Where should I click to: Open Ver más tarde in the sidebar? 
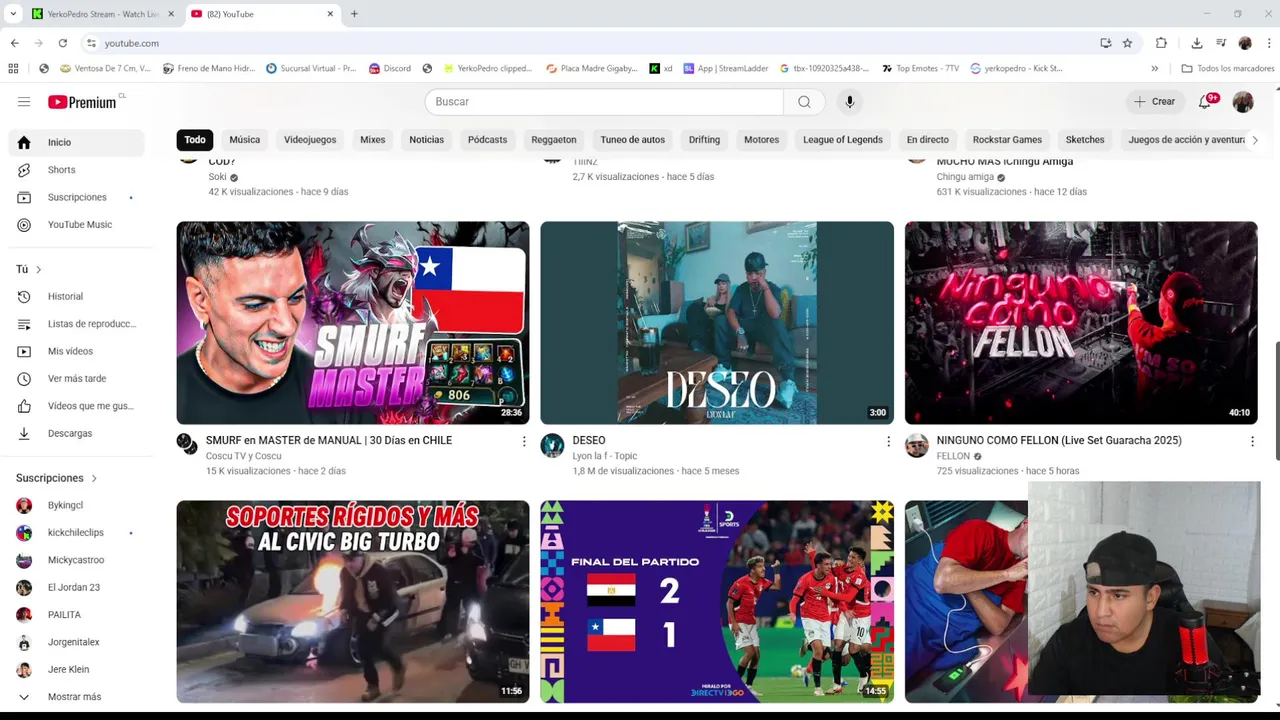[x=76, y=379]
